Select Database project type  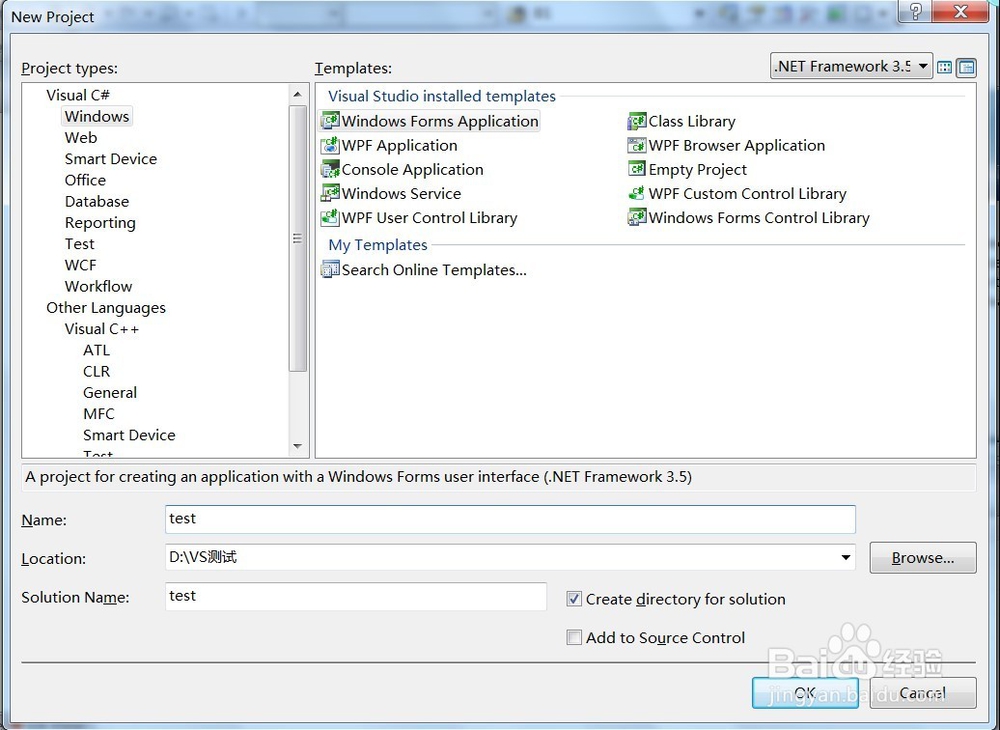coord(97,201)
